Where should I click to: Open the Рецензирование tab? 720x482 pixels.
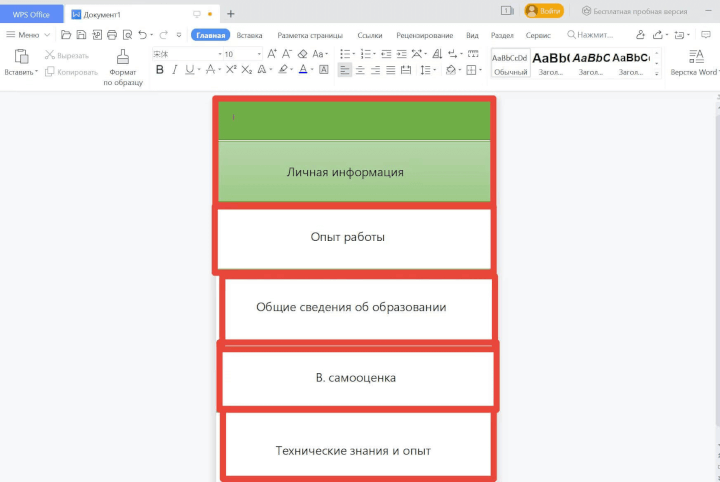click(425, 35)
